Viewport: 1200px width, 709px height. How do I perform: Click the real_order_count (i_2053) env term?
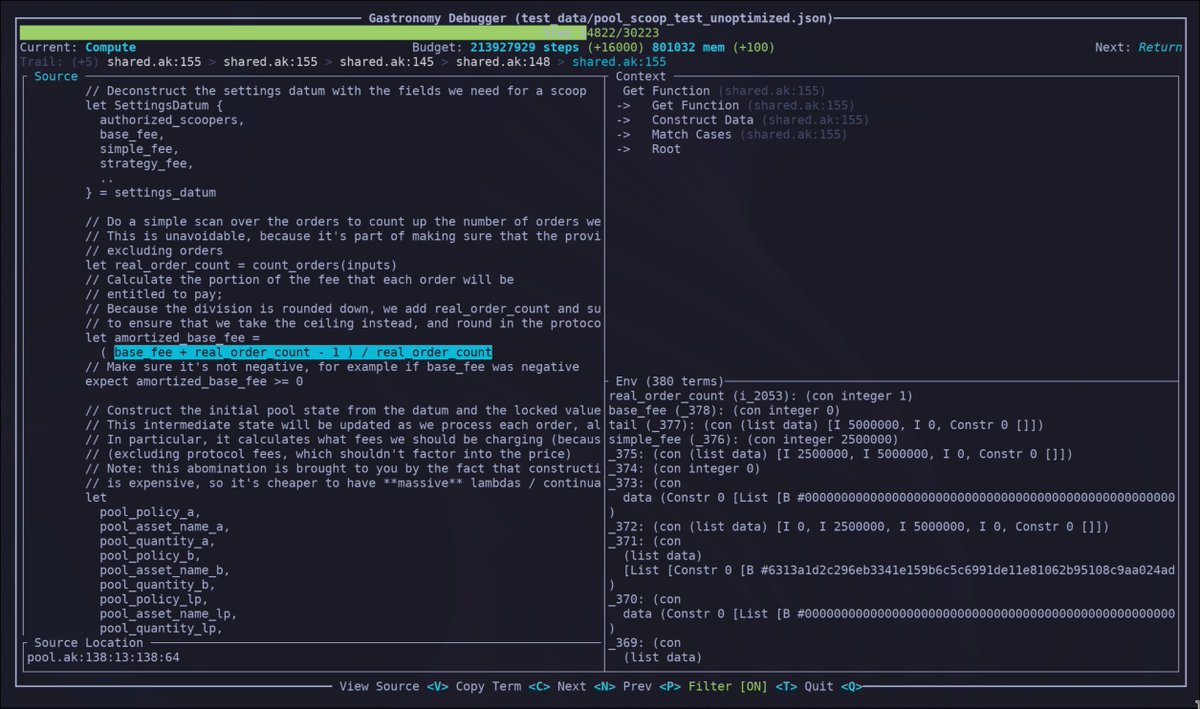coord(761,396)
